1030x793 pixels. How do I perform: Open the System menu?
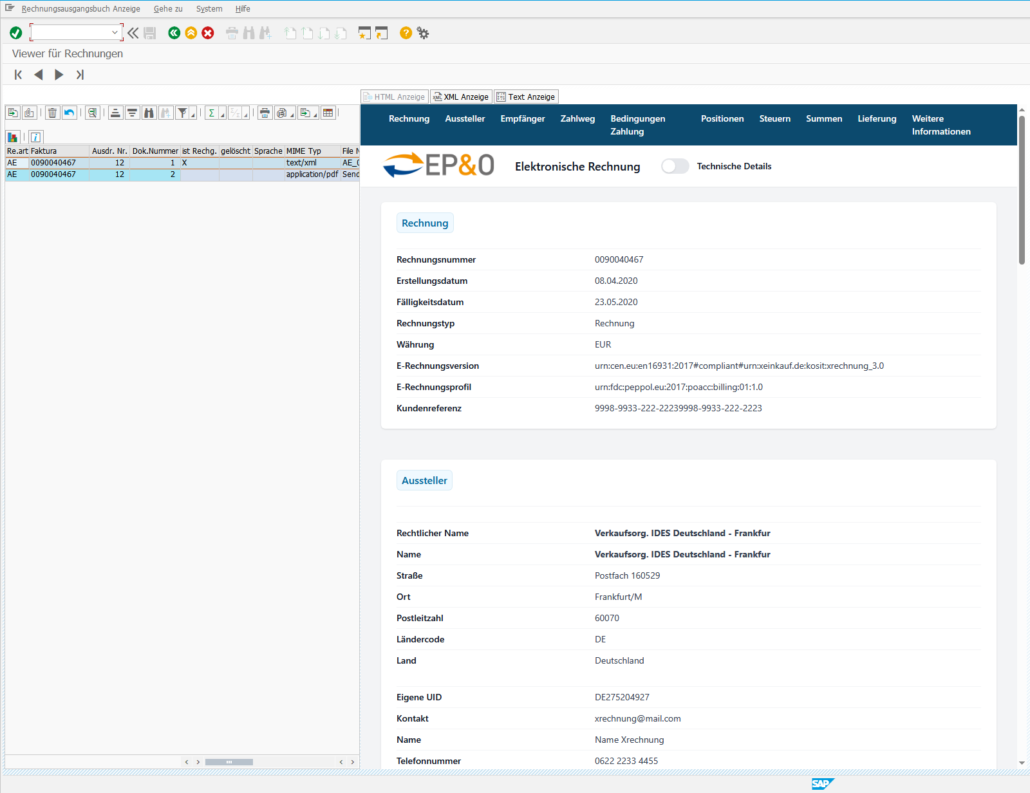tap(209, 9)
